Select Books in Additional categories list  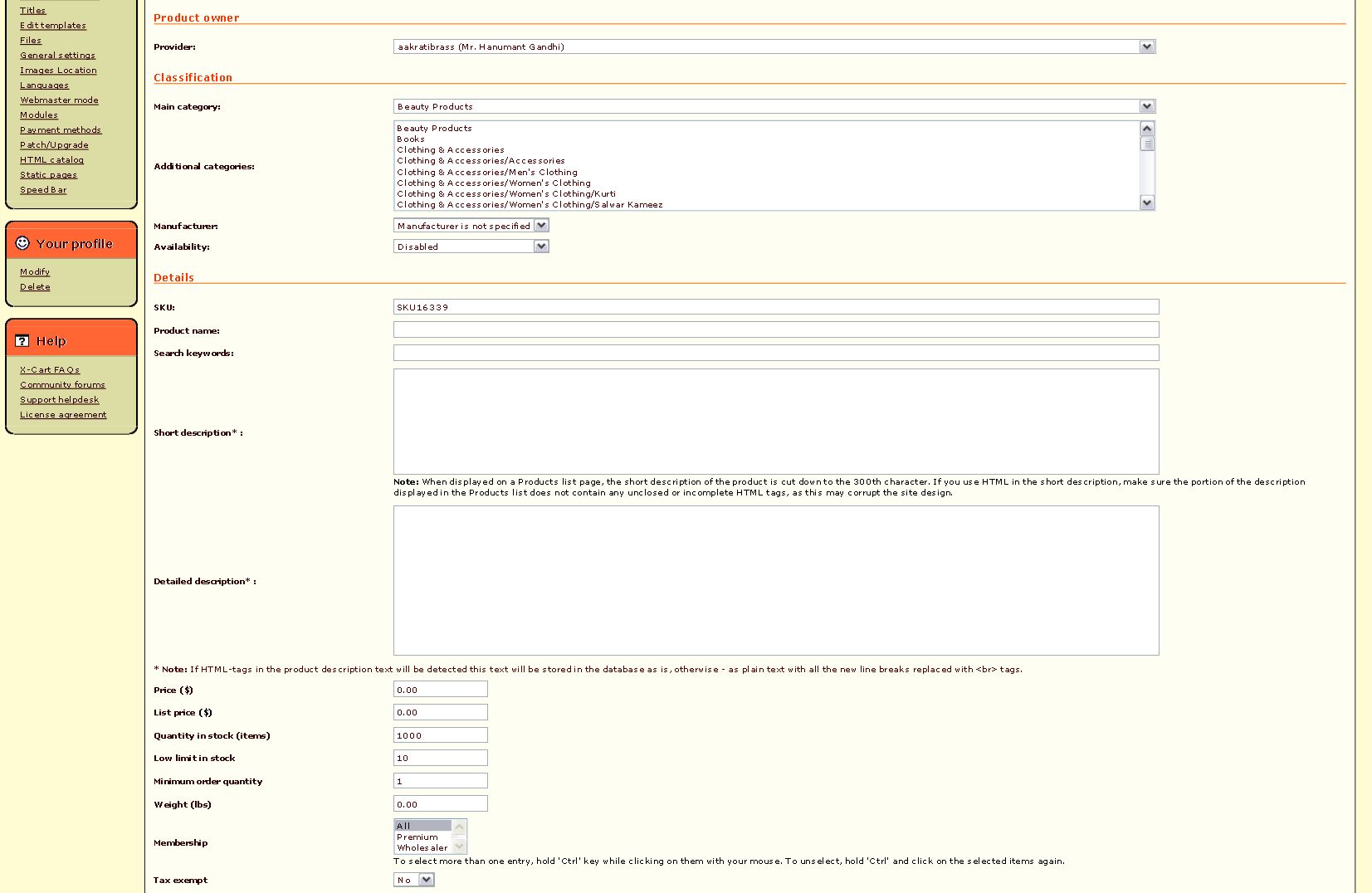(411, 139)
